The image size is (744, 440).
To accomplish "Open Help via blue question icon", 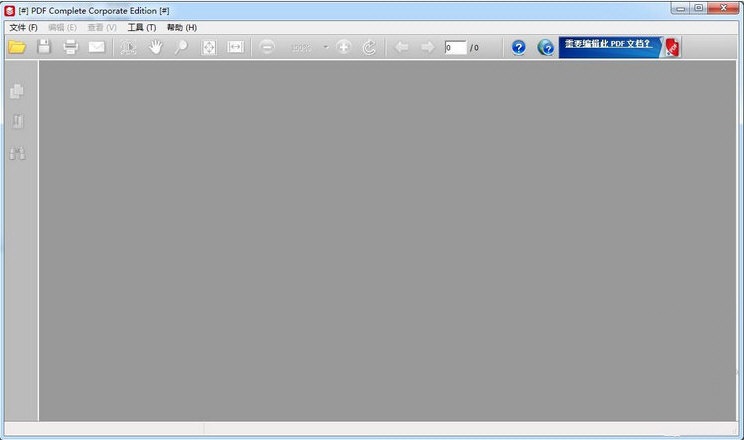I will point(519,47).
